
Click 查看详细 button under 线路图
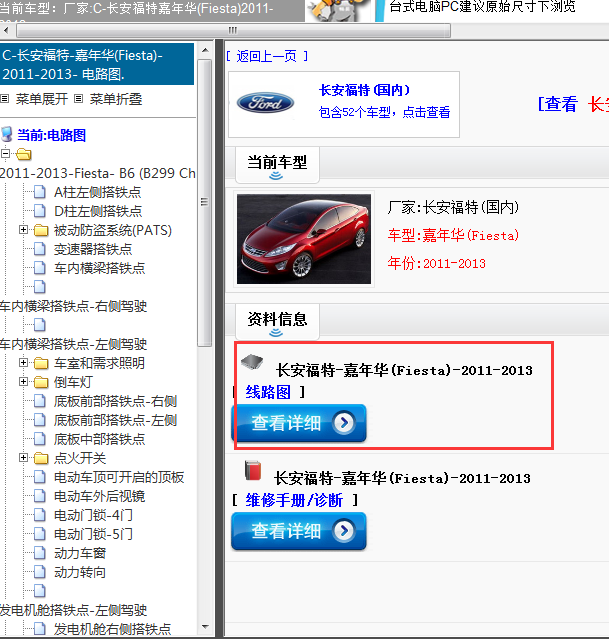[x=299, y=423]
